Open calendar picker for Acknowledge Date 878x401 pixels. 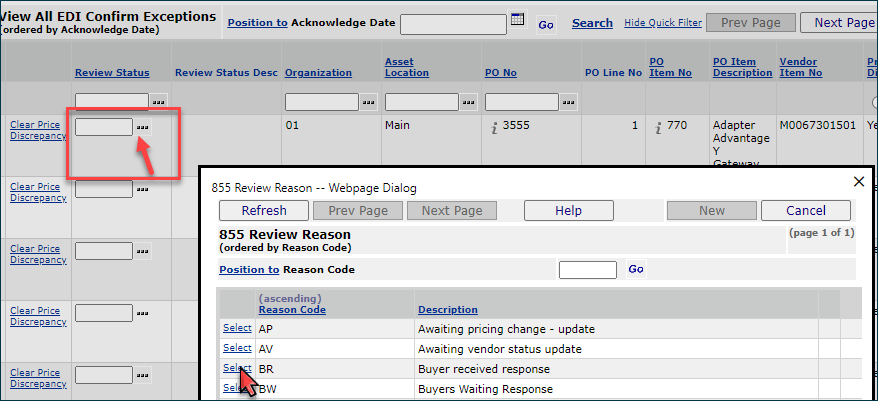(x=517, y=20)
